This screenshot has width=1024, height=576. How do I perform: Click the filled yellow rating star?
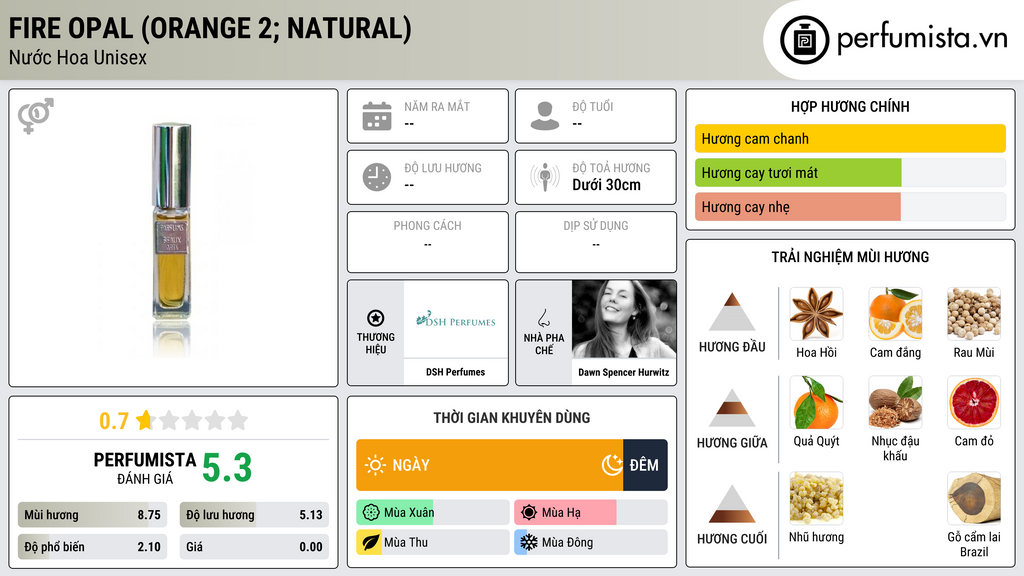[145, 420]
